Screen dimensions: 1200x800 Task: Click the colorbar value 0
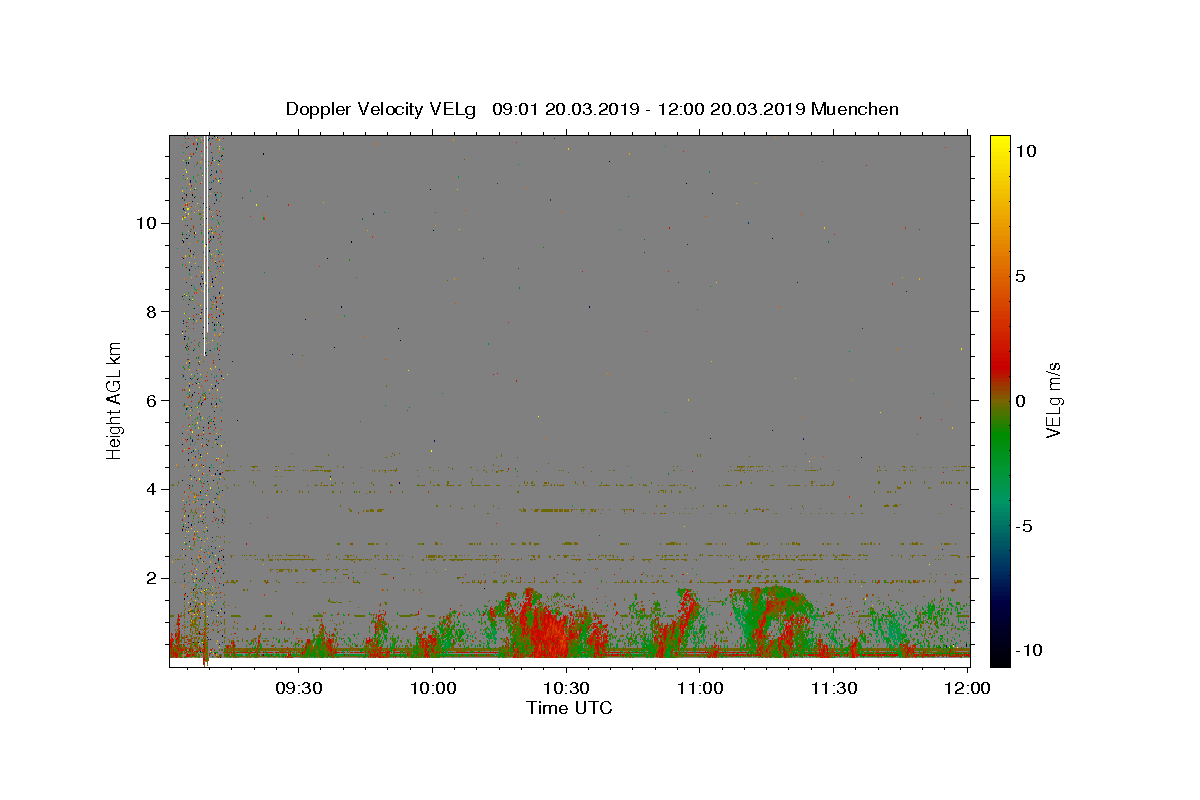pos(1022,401)
